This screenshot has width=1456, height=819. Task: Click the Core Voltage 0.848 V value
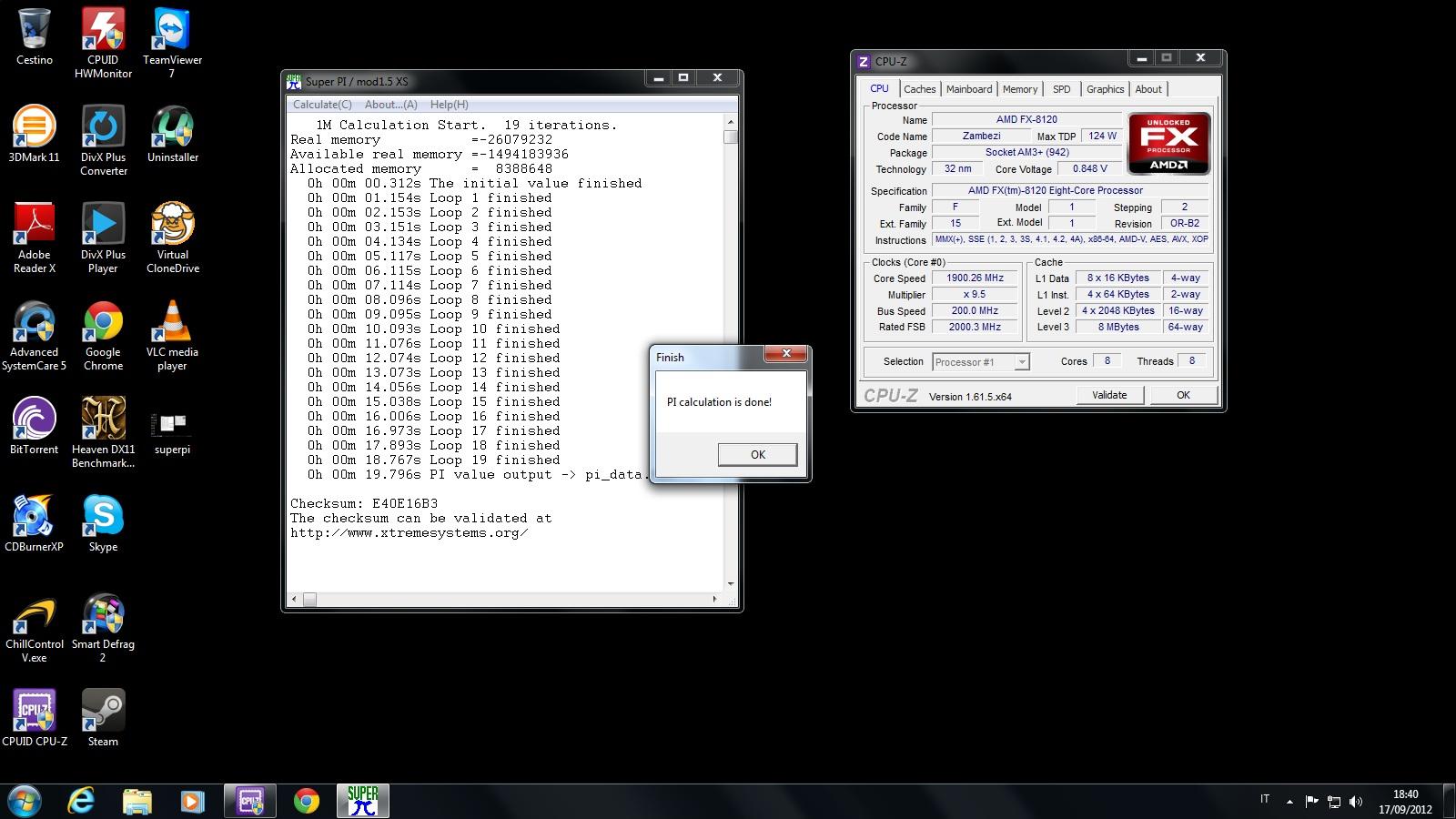[1090, 168]
